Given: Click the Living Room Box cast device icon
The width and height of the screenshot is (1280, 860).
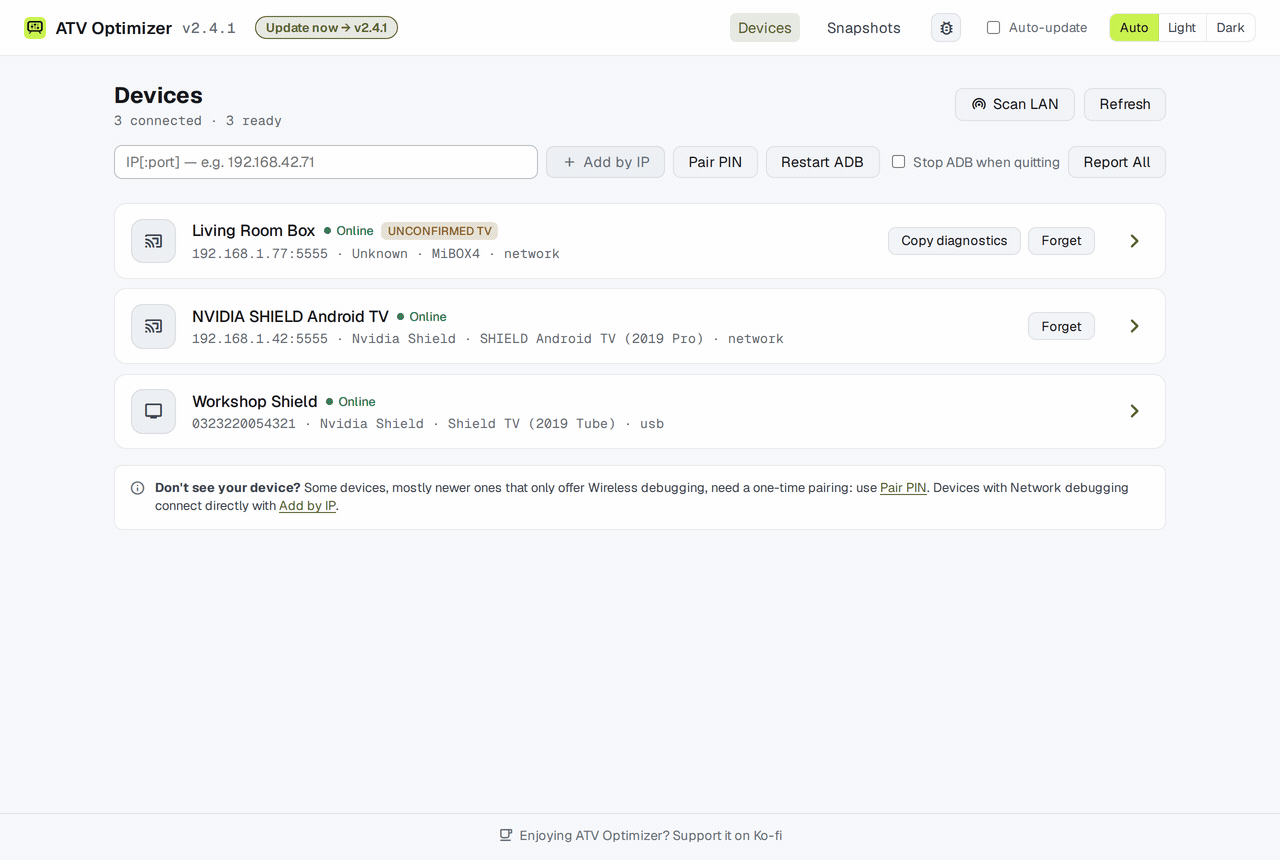Looking at the screenshot, I should 153,241.
